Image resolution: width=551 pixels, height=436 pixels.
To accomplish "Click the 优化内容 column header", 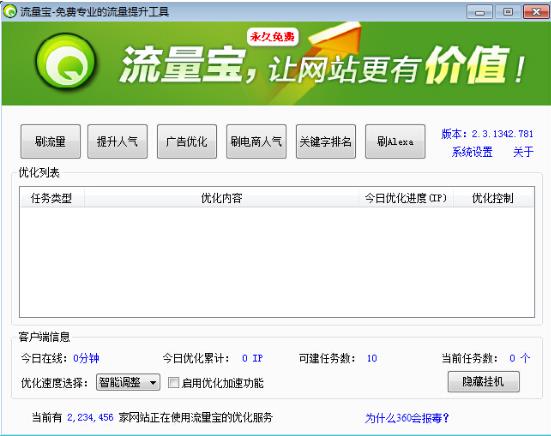I will 222,198.
